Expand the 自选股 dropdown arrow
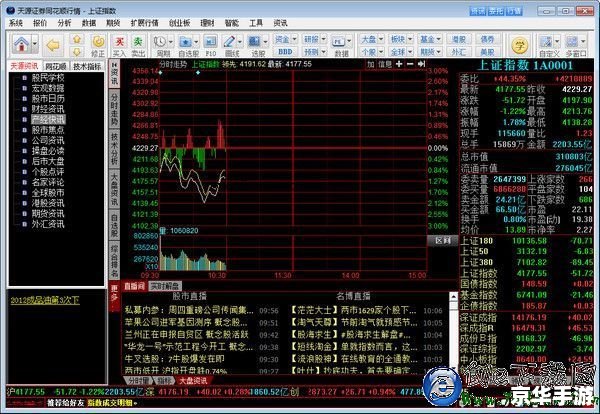This screenshot has width=600, height=414. [x=196, y=42]
